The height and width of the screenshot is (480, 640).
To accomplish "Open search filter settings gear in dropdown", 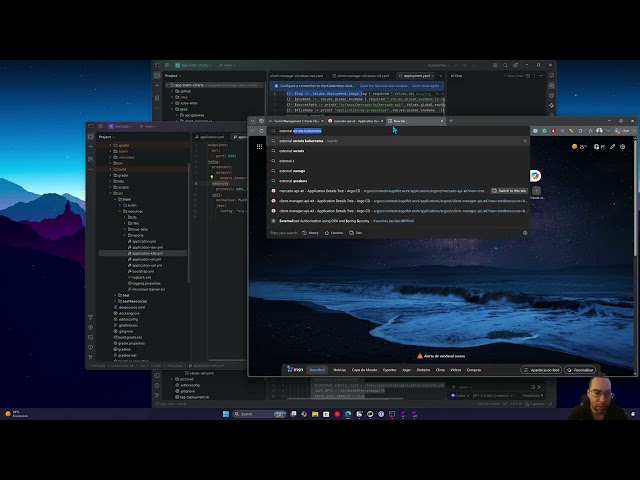I will click(525, 233).
